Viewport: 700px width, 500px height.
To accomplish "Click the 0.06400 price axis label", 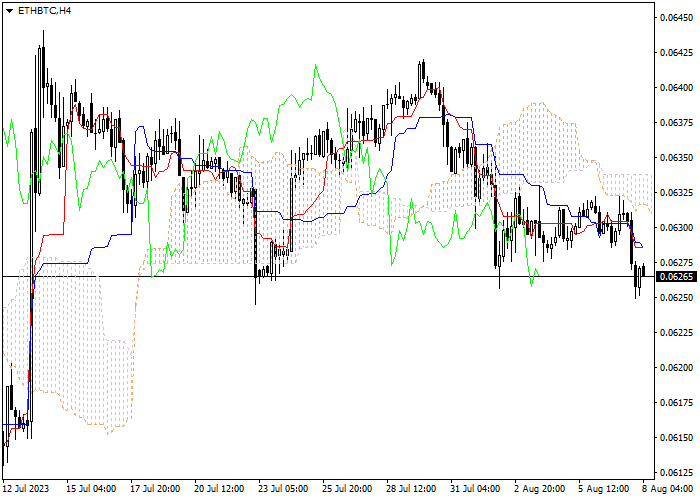I will 676,88.
